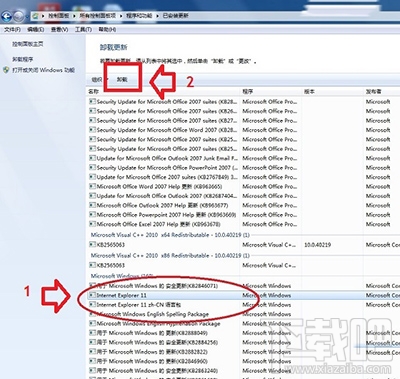Click the Forward navigation arrow button
Screen dimensions: 400x379
coord(19,16)
